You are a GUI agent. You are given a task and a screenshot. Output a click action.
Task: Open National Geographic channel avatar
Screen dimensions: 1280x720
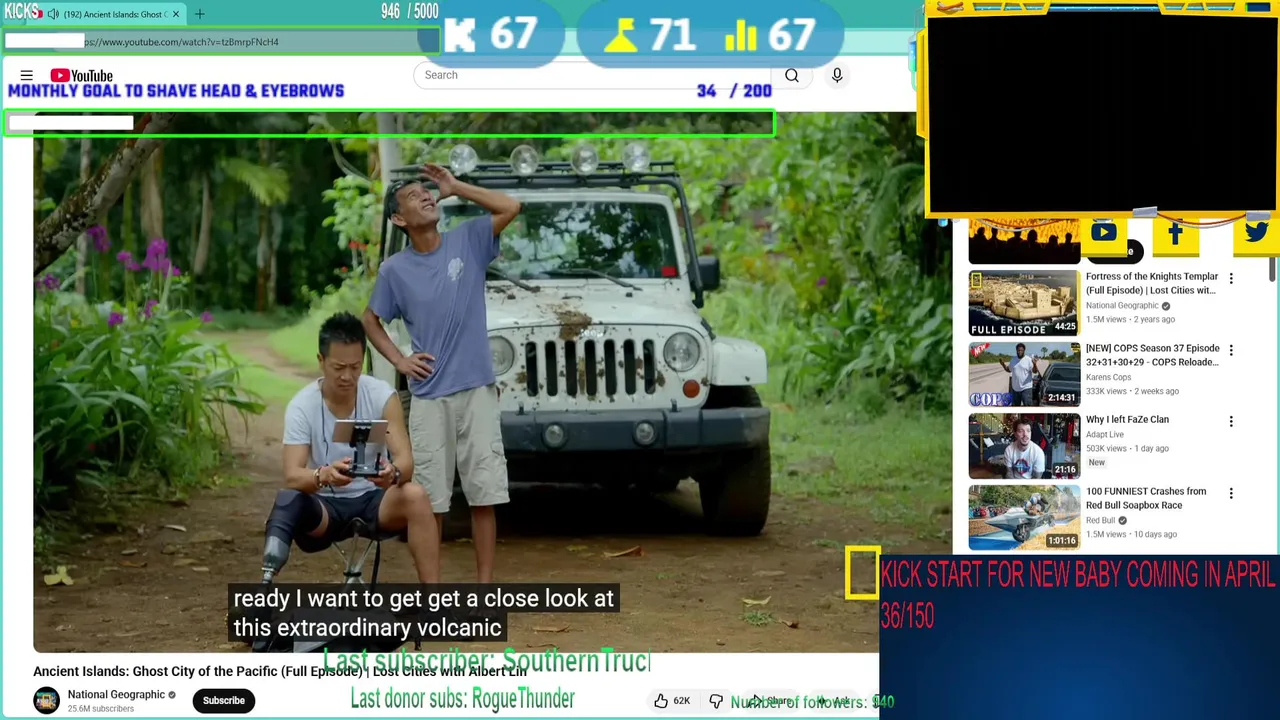tap(46, 700)
